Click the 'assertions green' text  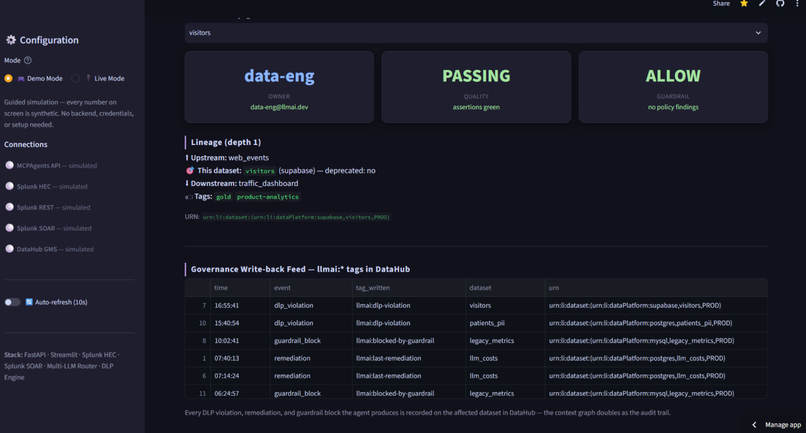476,107
